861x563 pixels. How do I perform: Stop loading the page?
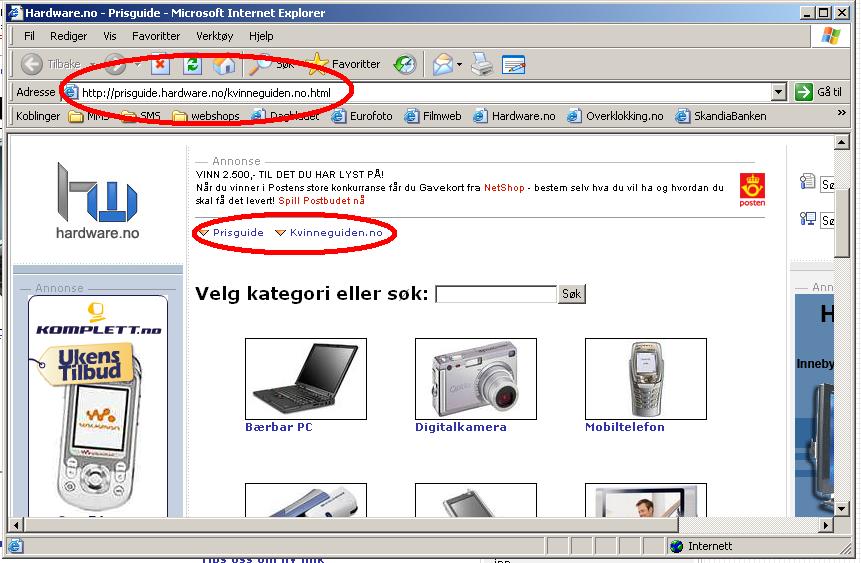pyautogui.click(x=160, y=64)
